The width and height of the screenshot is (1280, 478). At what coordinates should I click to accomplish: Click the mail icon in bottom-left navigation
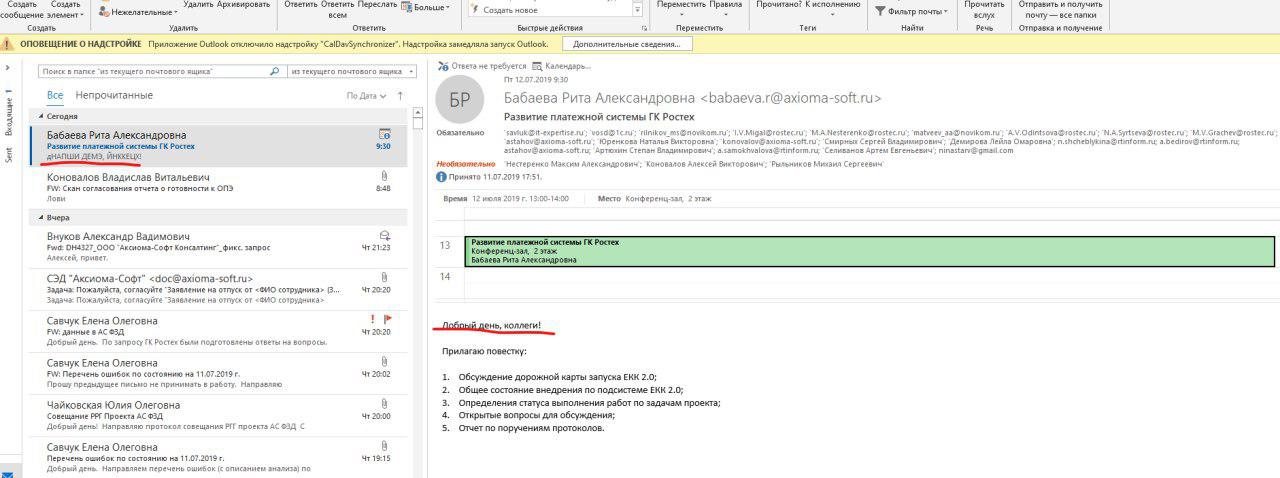click(8, 471)
